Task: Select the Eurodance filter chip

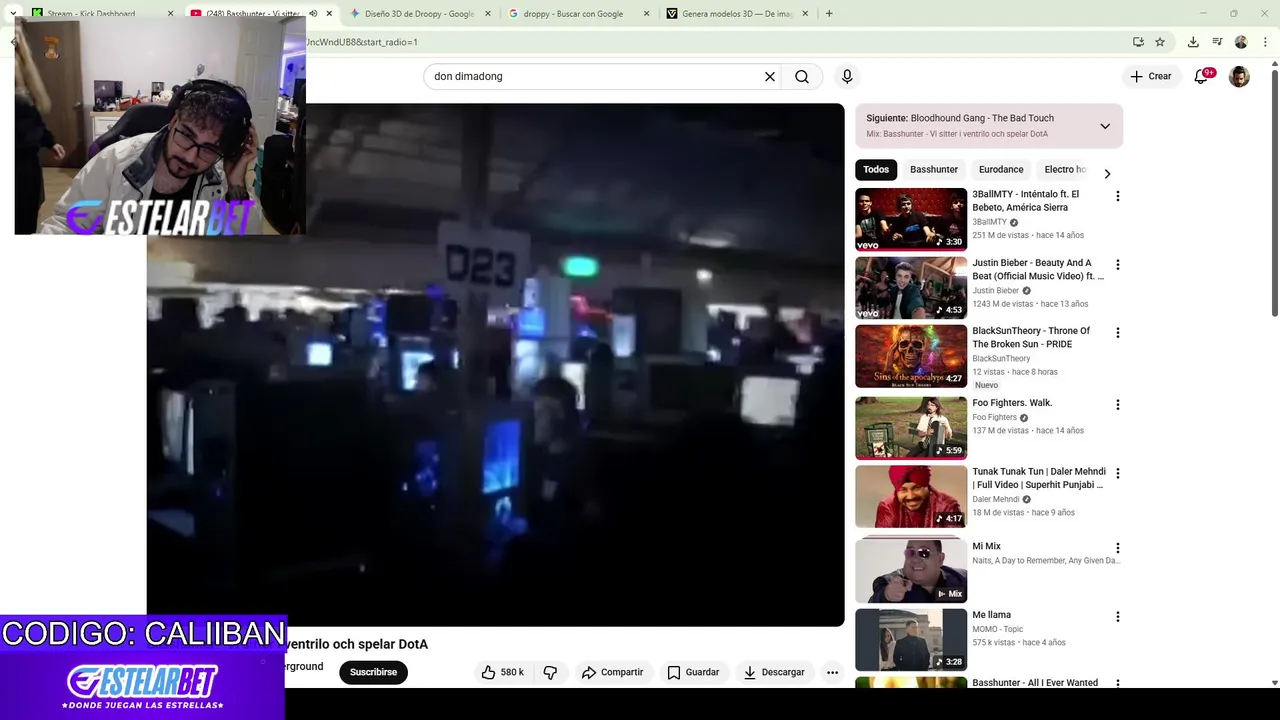Action: (x=1001, y=170)
